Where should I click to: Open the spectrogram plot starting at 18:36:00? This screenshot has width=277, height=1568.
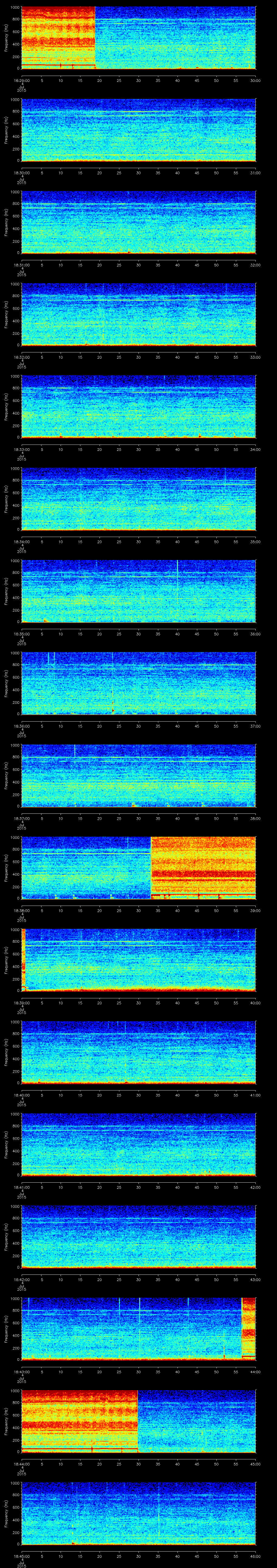(x=138, y=683)
